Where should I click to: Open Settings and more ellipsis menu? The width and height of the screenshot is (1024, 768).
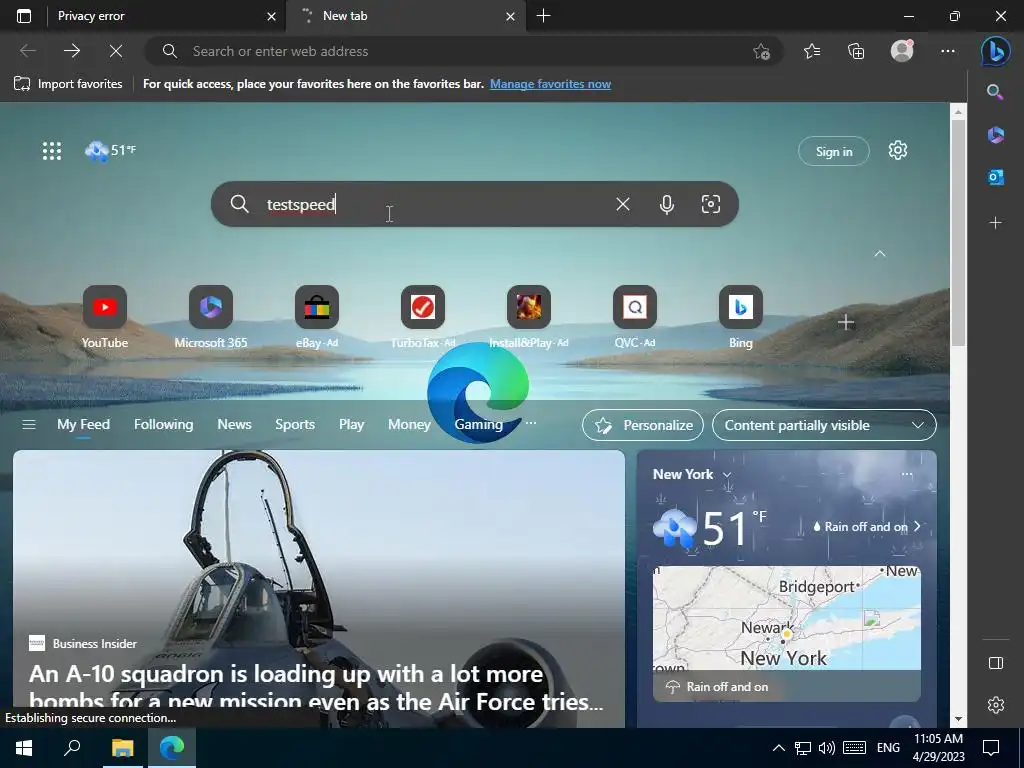[x=948, y=51]
